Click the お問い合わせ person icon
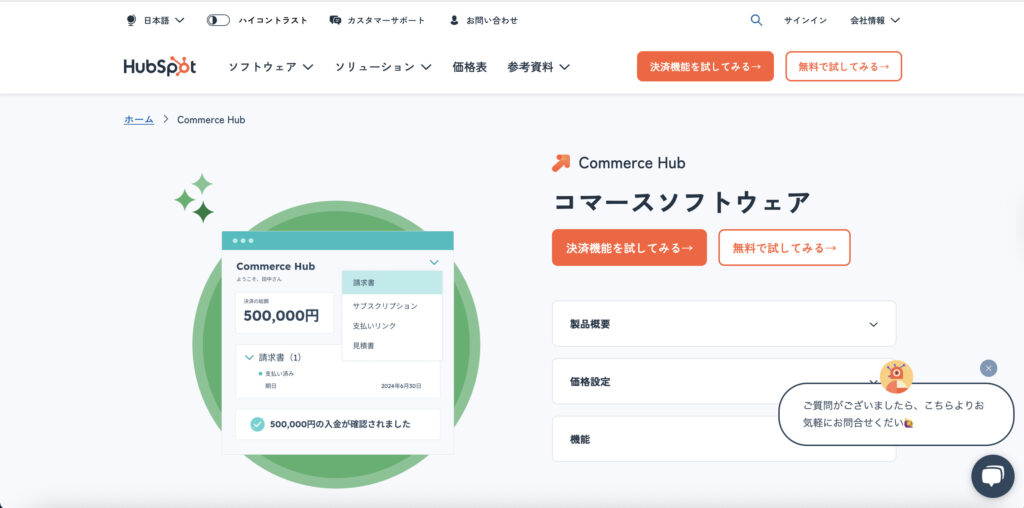Screen dimensions: 1024x508 tap(455, 20)
